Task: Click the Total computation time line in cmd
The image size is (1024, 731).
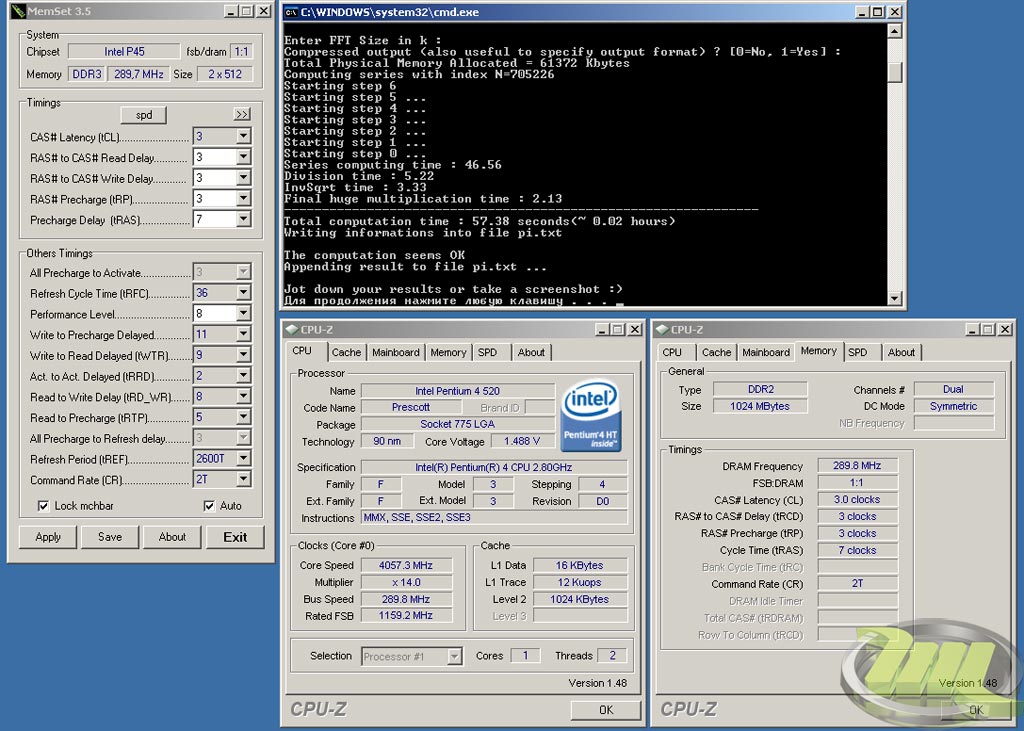Action: [x=479, y=221]
